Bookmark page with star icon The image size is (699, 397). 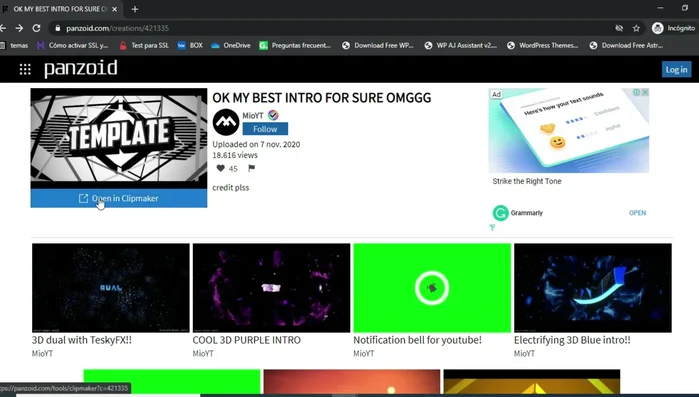click(636, 28)
